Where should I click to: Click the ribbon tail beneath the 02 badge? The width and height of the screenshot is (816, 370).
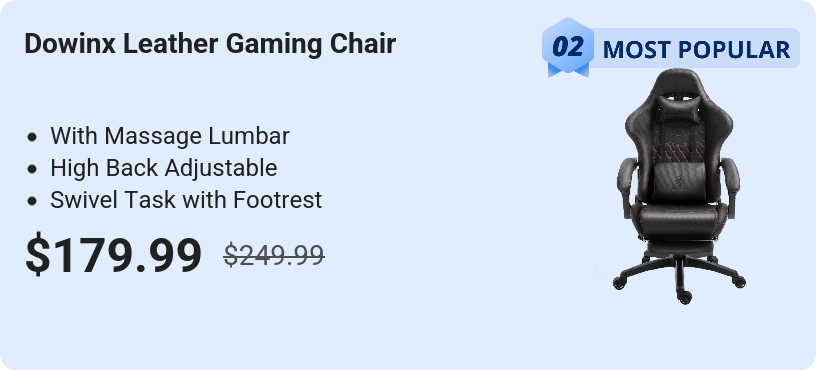click(x=568, y=71)
